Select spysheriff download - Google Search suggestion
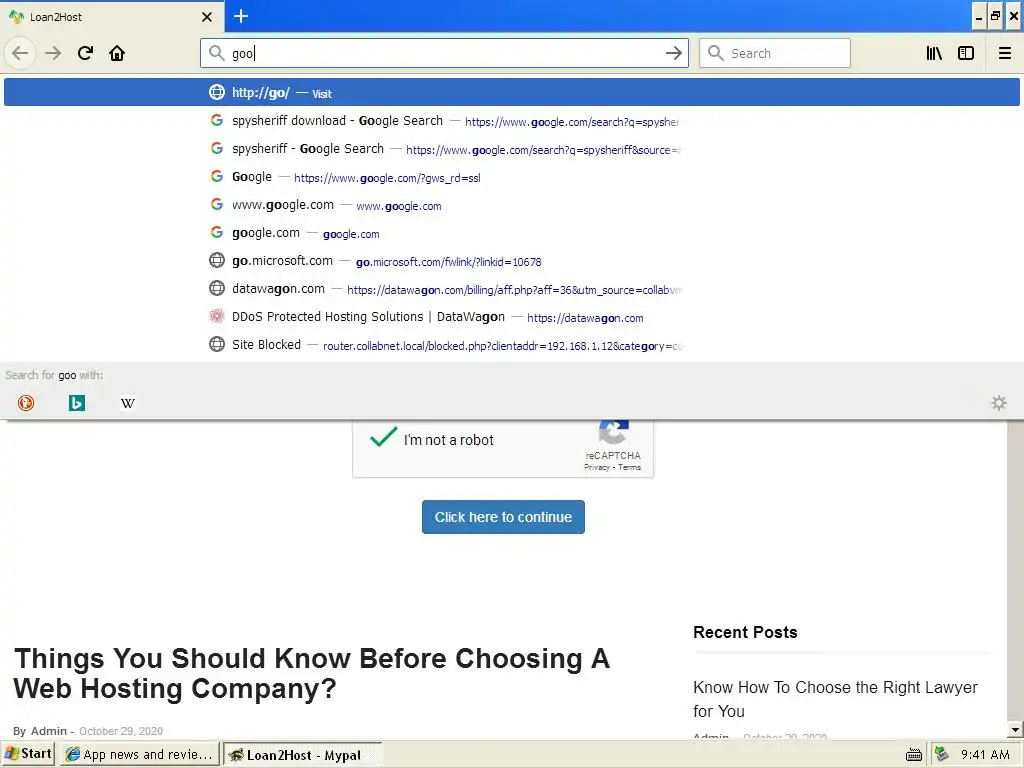 [x=511, y=121]
